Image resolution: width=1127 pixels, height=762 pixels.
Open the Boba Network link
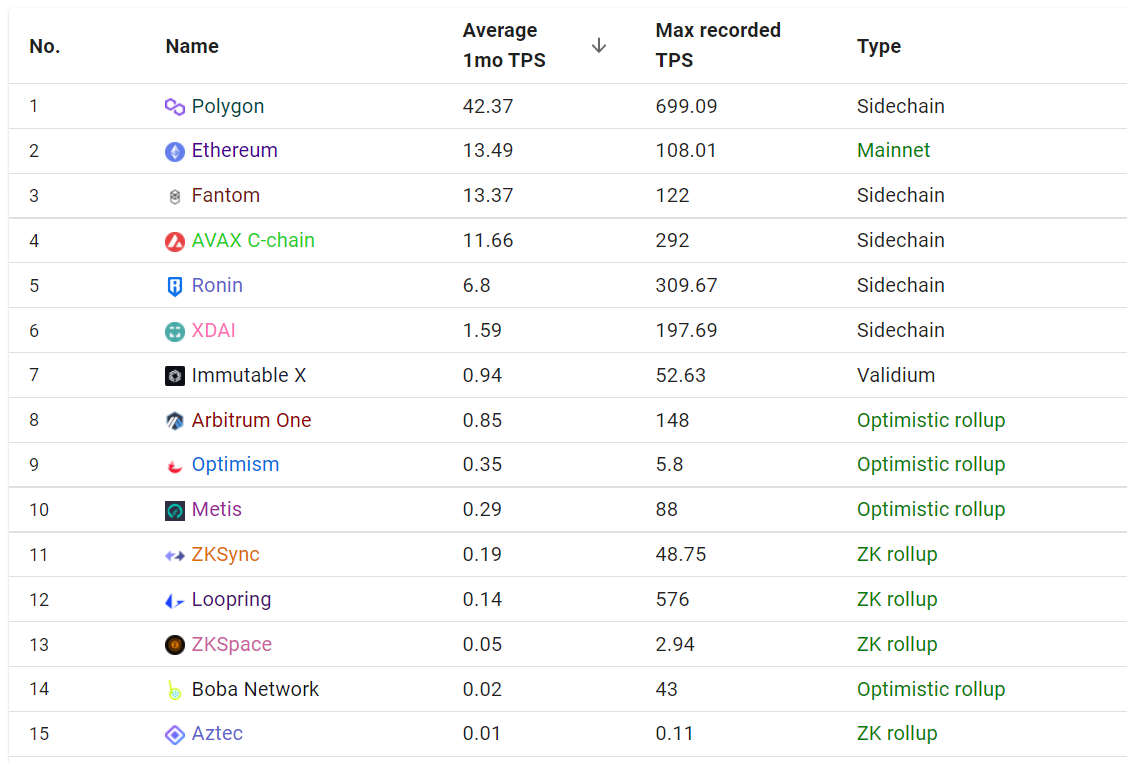click(255, 690)
